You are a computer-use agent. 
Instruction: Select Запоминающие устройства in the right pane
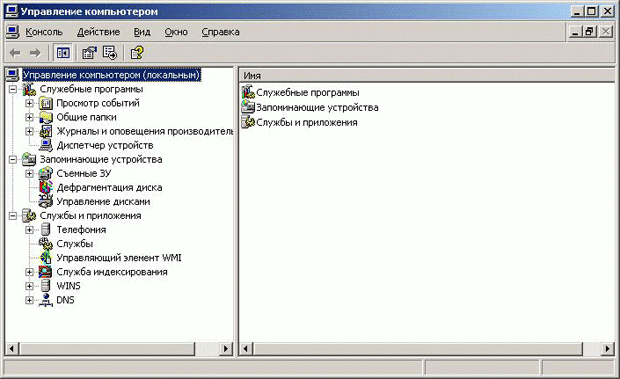point(317,107)
